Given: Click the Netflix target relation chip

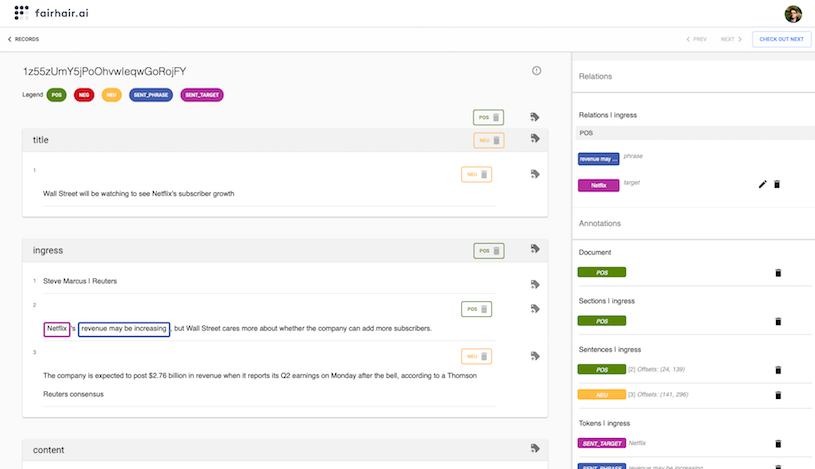Looking at the screenshot, I should pos(598,185).
